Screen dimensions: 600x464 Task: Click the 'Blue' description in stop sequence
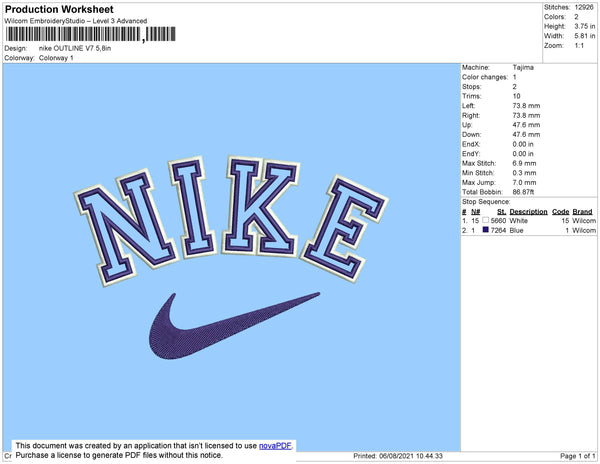(517, 230)
